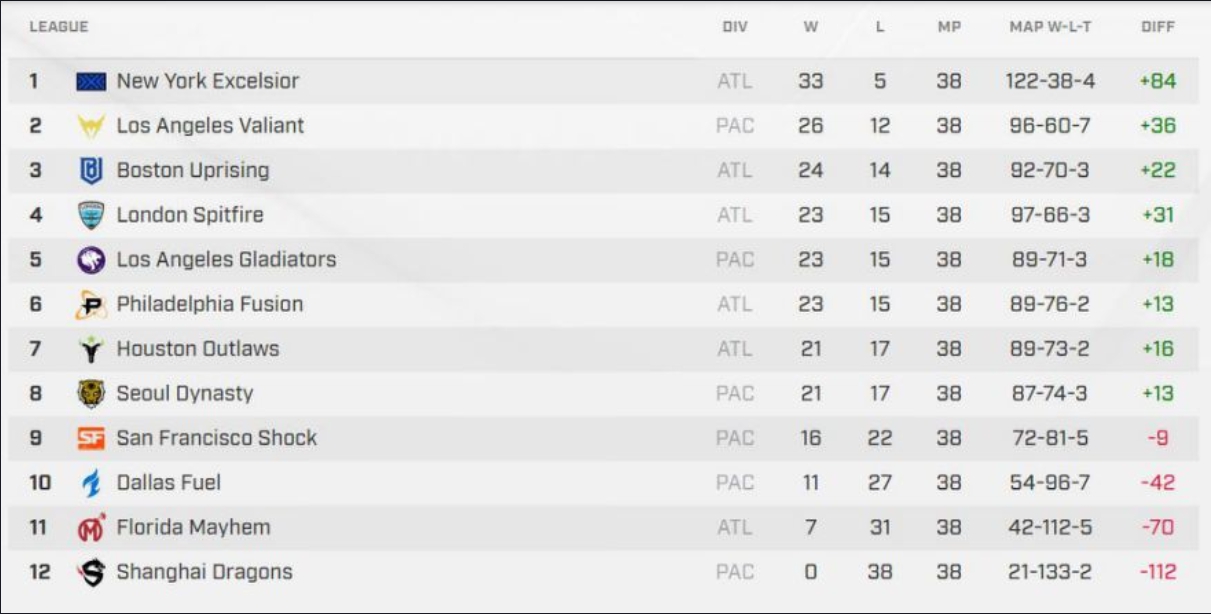The height and width of the screenshot is (614, 1211).
Task: Click the Seoul Dynasty tiger logo
Action: pos(91,394)
